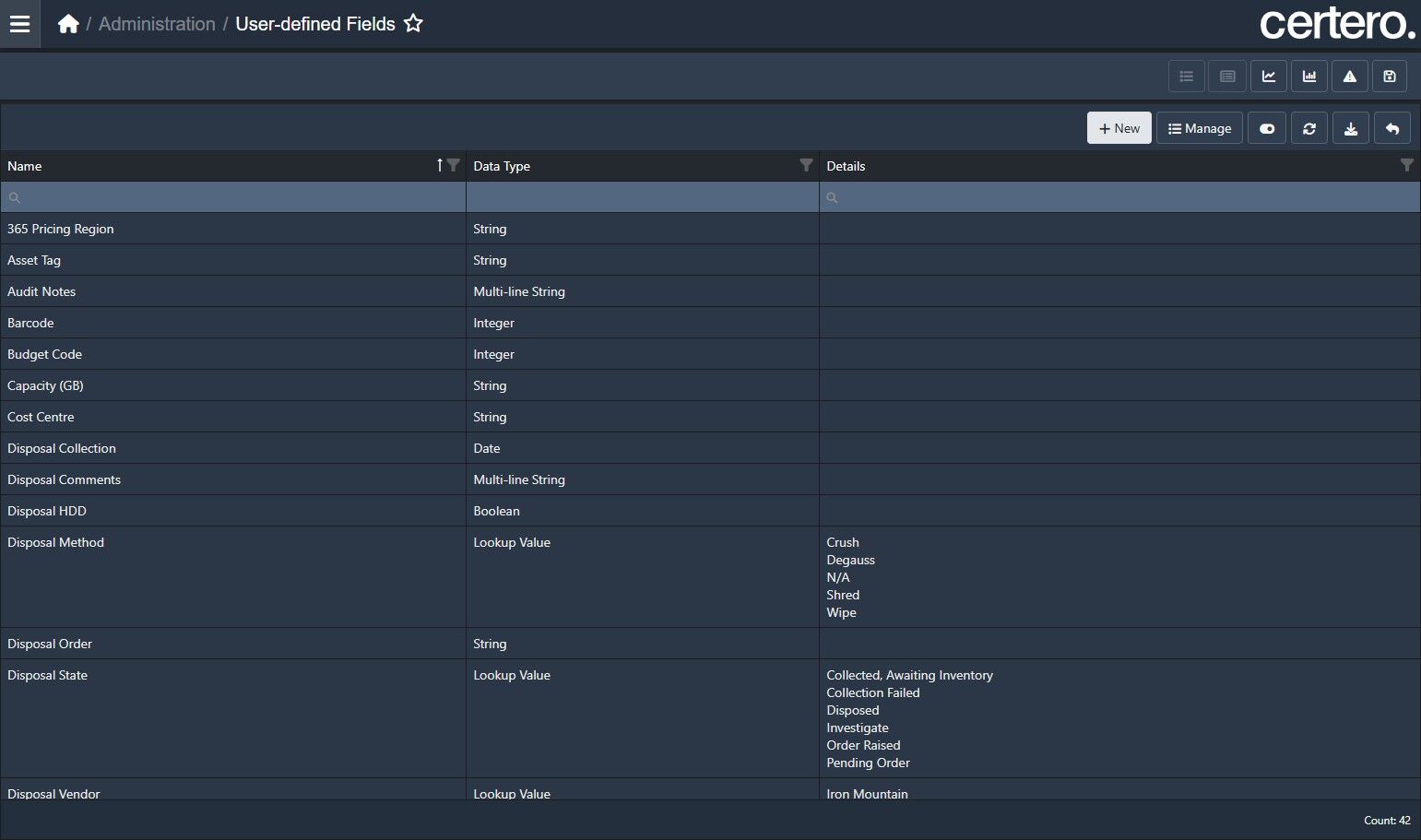Screen dimensions: 1421x840
Task: Click the curved back arrow button
Action: click(x=1392, y=128)
